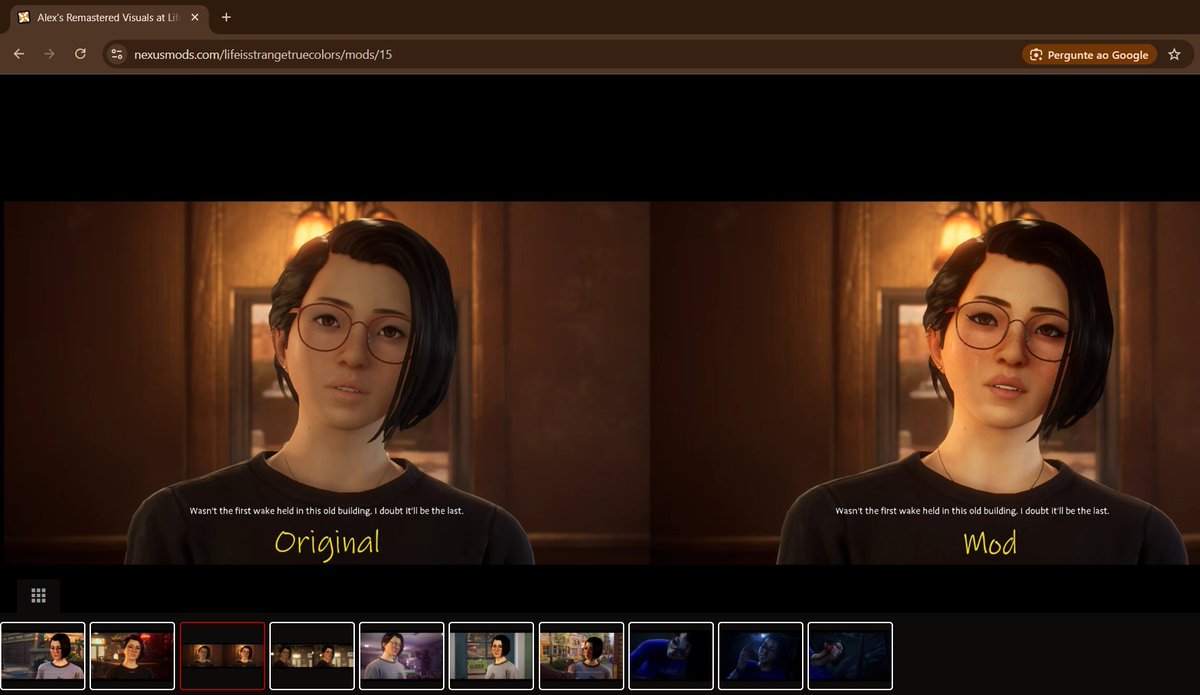Image resolution: width=1200 pixels, height=695 pixels.
Task: Reload the Nexus Mods page
Action: tap(80, 54)
